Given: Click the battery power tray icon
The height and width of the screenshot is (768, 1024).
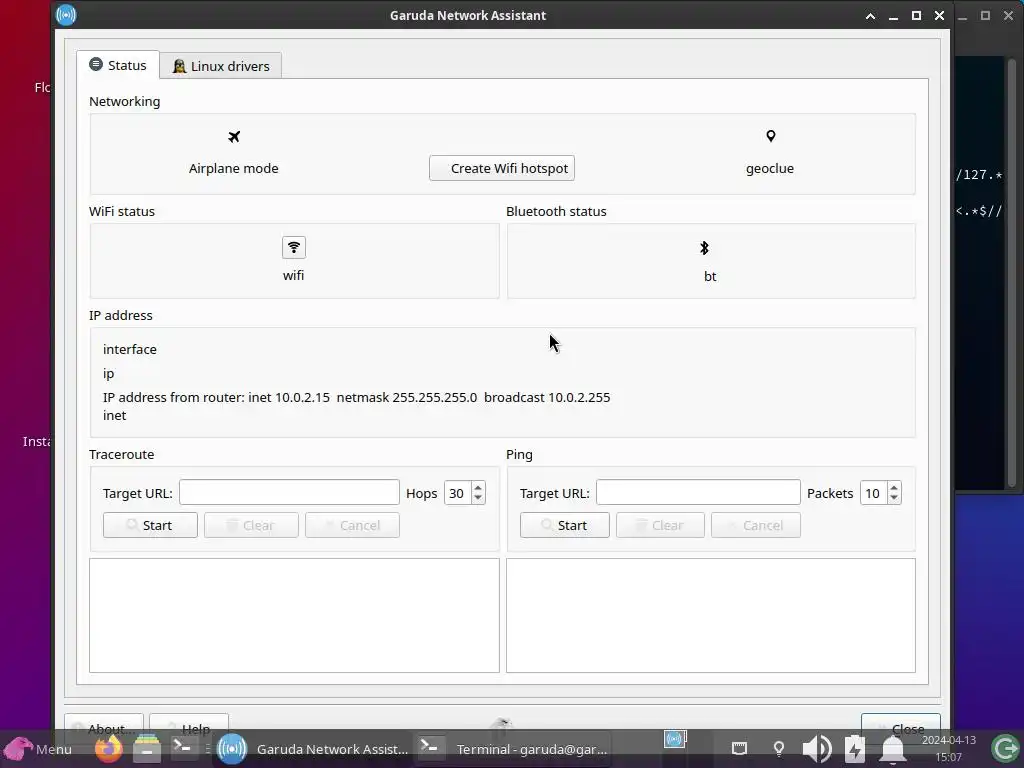Looking at the screenshot, I should pyautogui.click(x=855, y=748).
